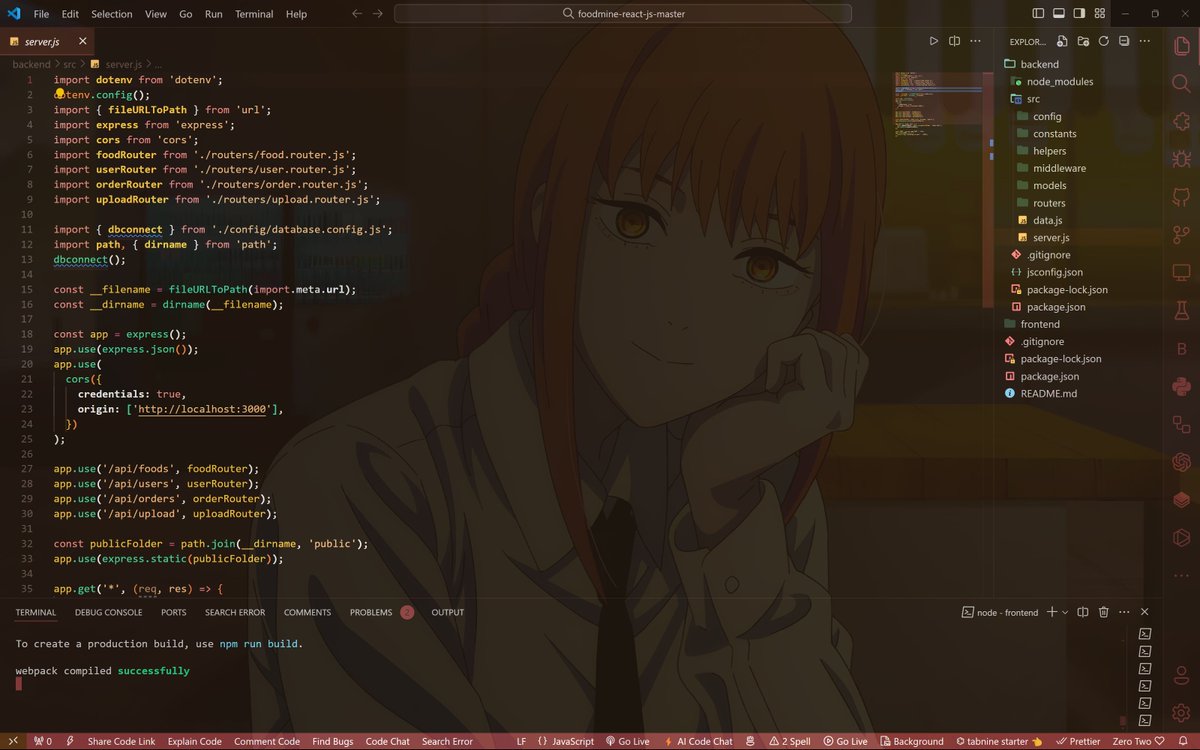Open the editor More Actions ellipsis
1200x750 pixels.
(x=975, y=41)
